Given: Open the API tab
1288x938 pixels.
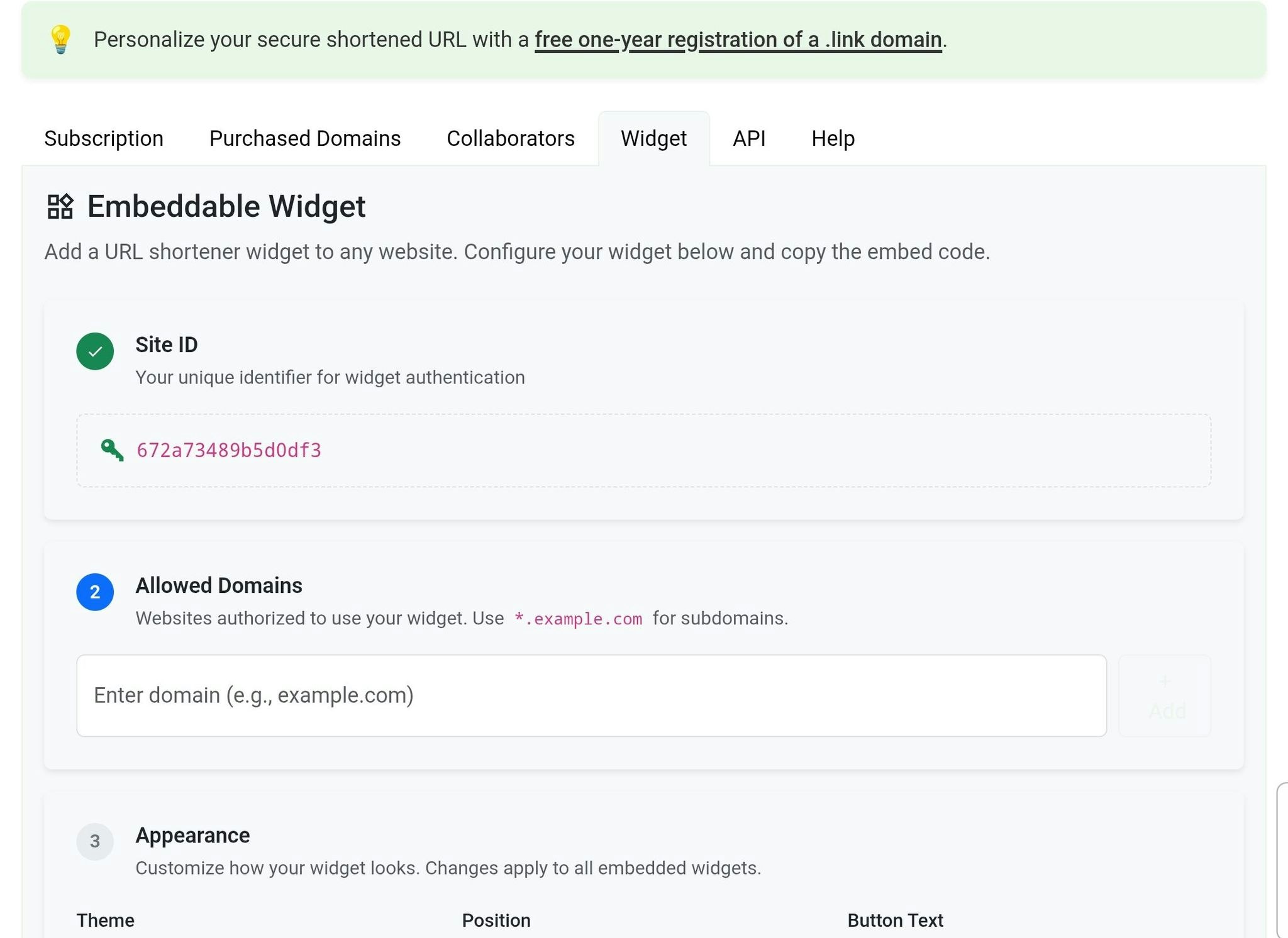Looking at the screenshot, I should tap(750, 138).
